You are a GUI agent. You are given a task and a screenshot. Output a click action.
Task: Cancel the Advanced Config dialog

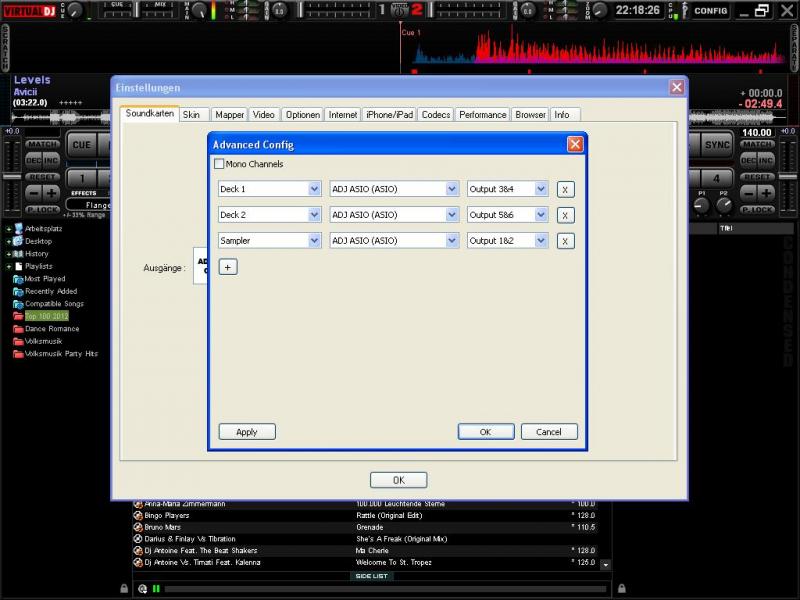[549, 432]
